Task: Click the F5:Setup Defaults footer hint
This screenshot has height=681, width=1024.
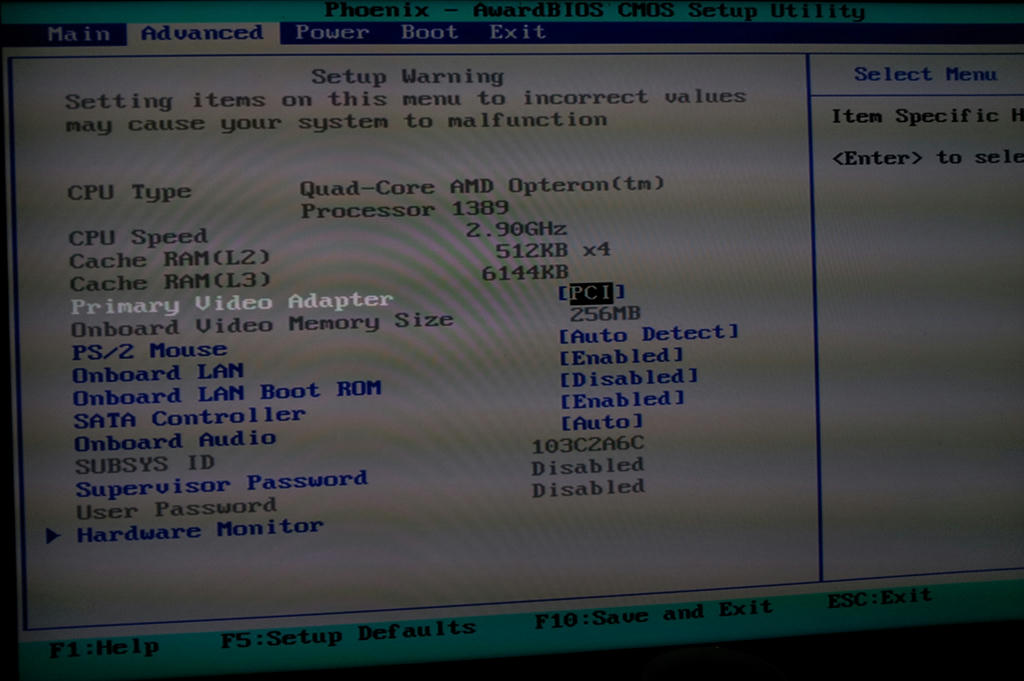Action: (x=348, y=633)
